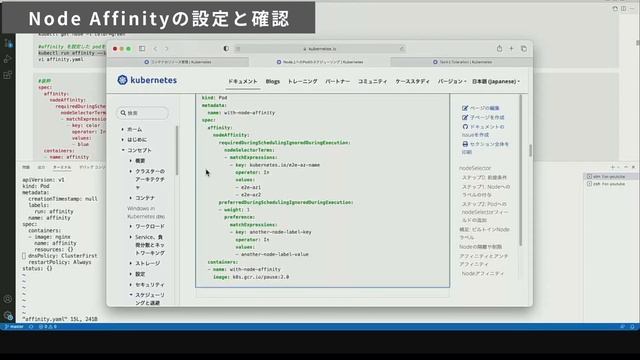The image size is (640, 360).
Task: Select second zsh terminal in VS Code list
Action: click(x=610, y=184)
